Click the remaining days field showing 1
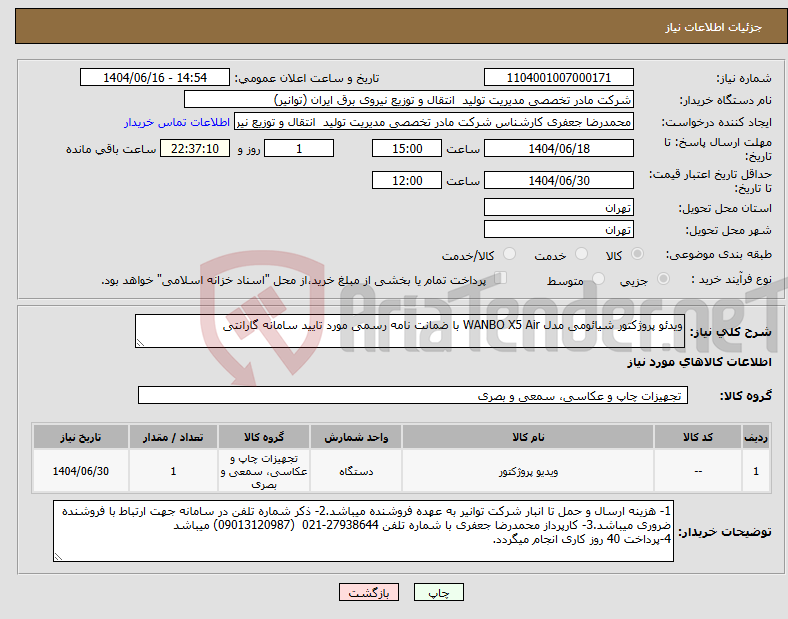 coord(299,149)
